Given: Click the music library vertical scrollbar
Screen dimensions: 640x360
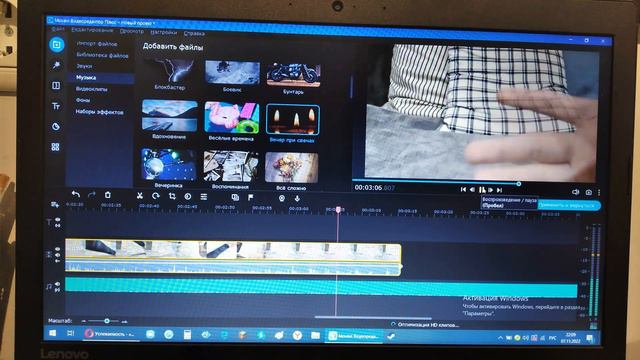Looking at the screenshot, I should pos(351,87).
